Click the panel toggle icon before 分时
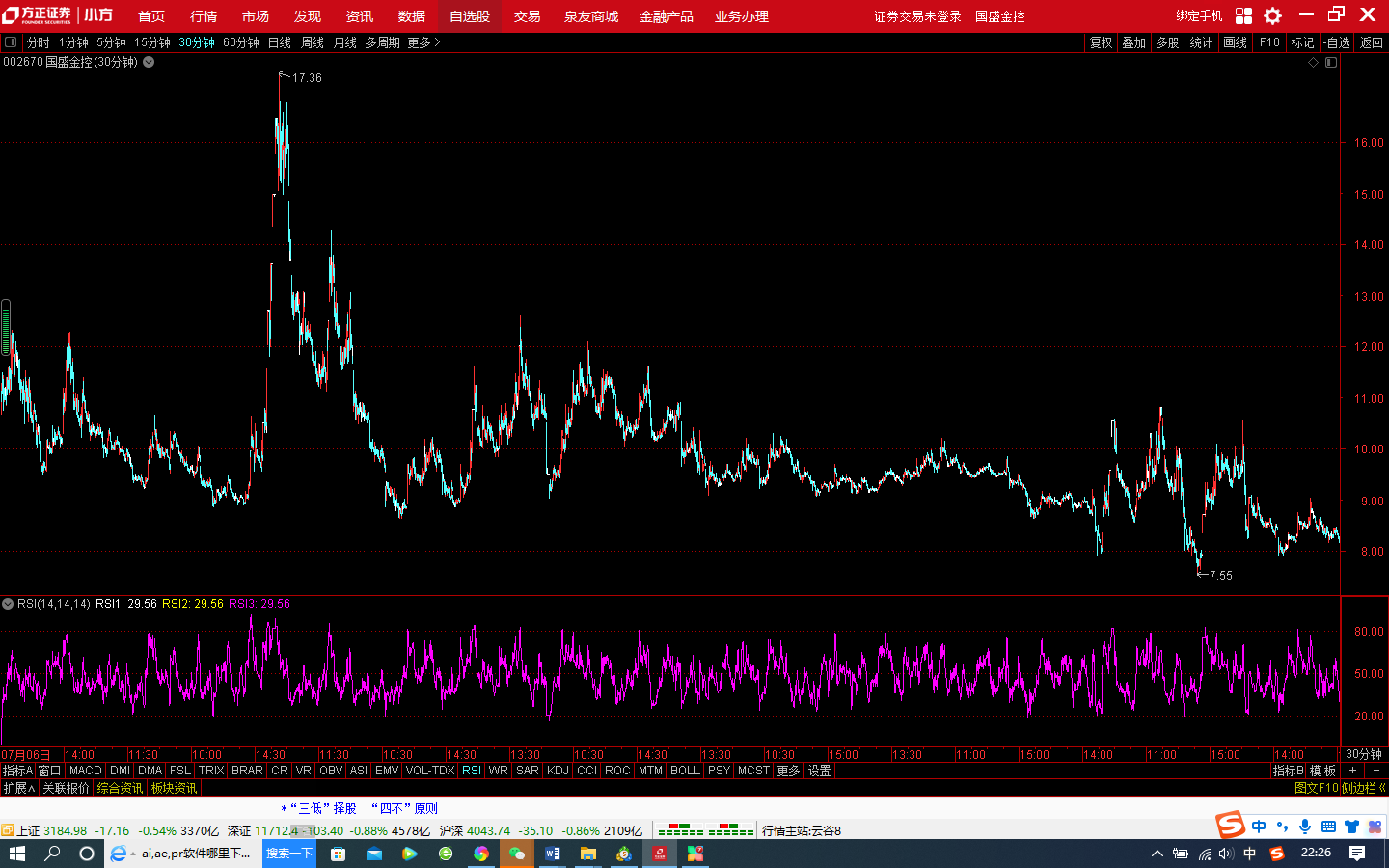Viewport: 1389px width, 868px height. [11, 42]
